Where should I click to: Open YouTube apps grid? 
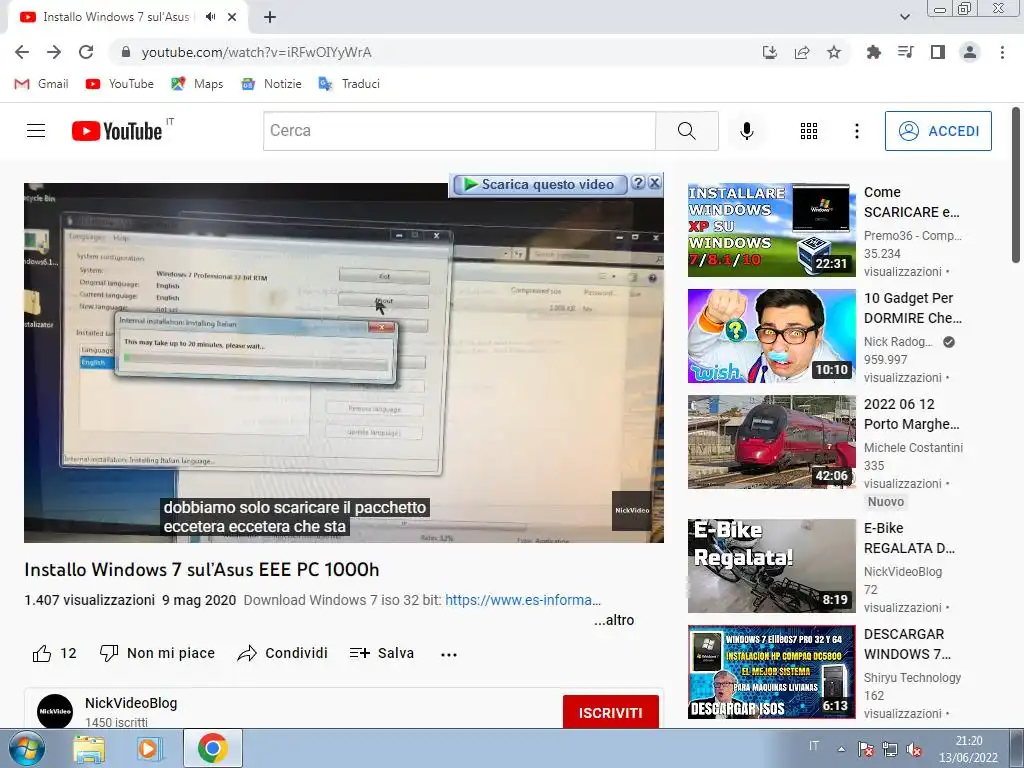pyautogui.click(x=808, y=131)
